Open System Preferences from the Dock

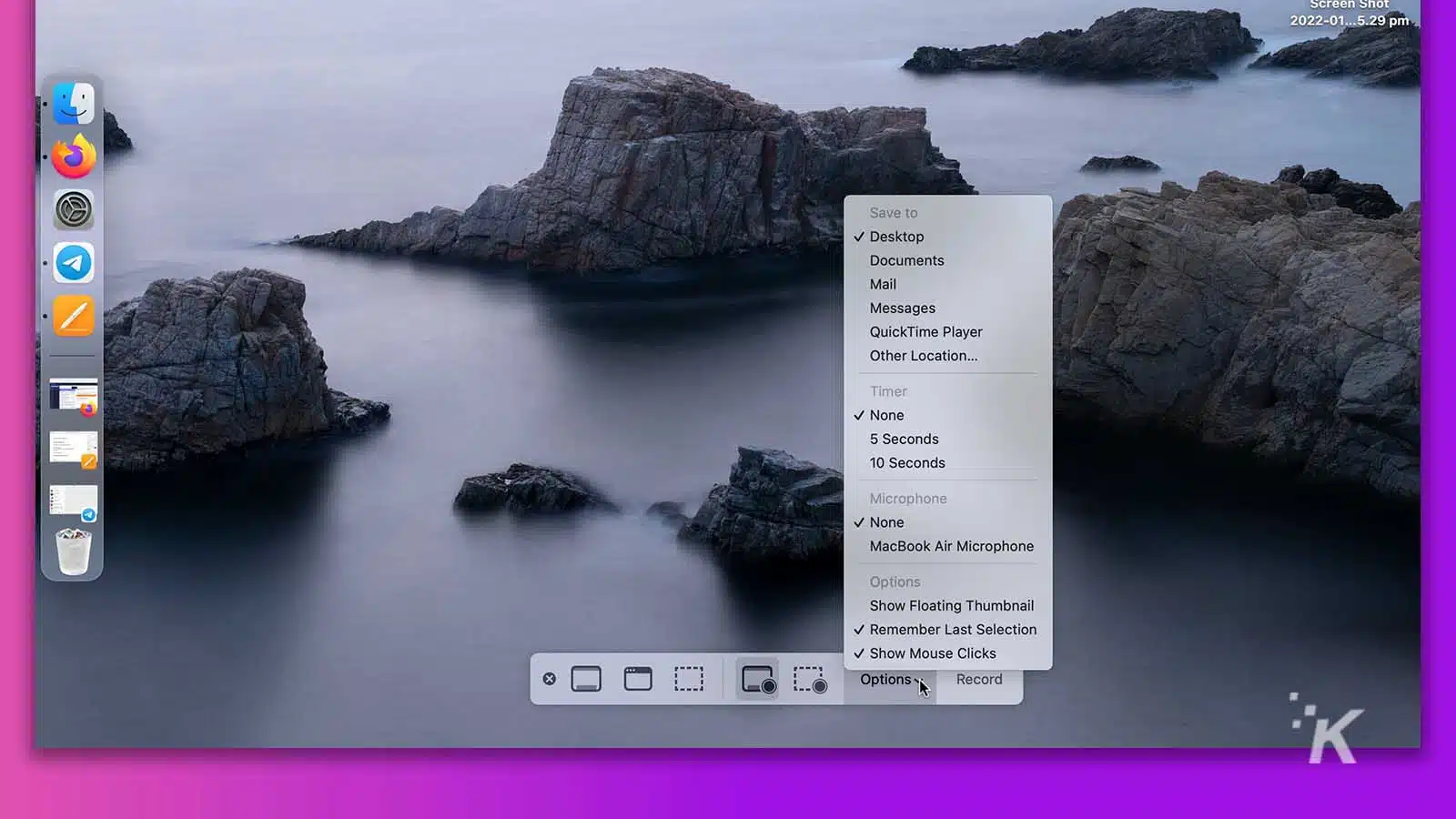click(x=73, y=209)
